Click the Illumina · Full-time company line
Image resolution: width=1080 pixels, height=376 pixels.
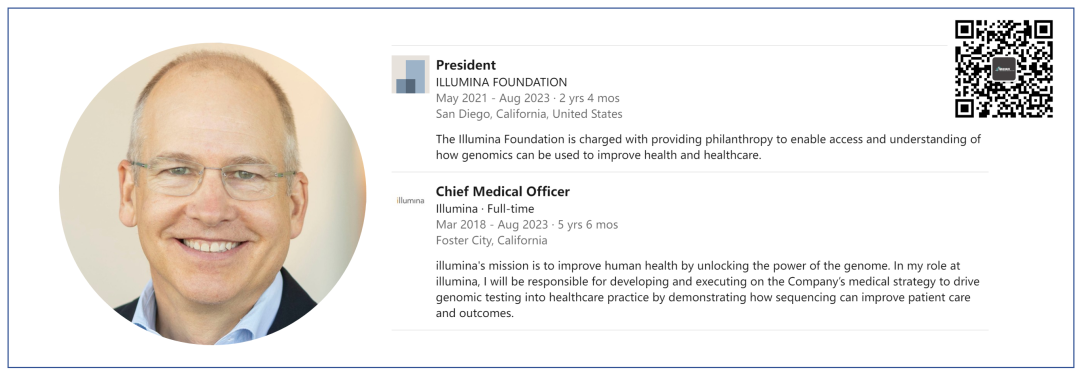tap(485, 209)
